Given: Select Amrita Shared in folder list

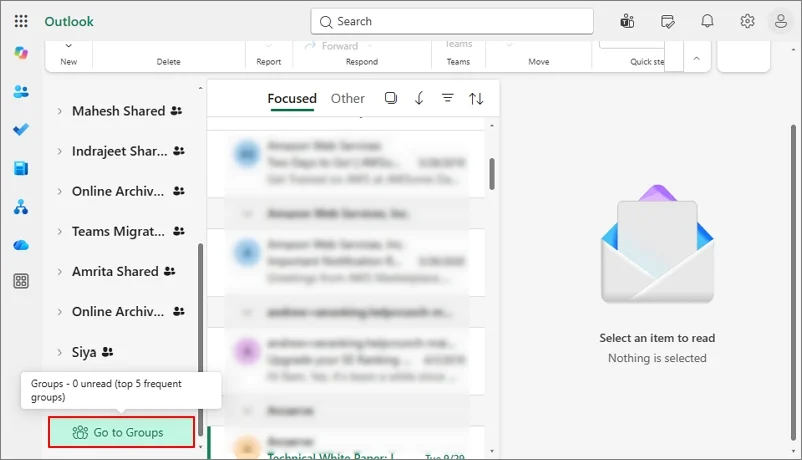Looking at the screenshot, I should 115,272.
